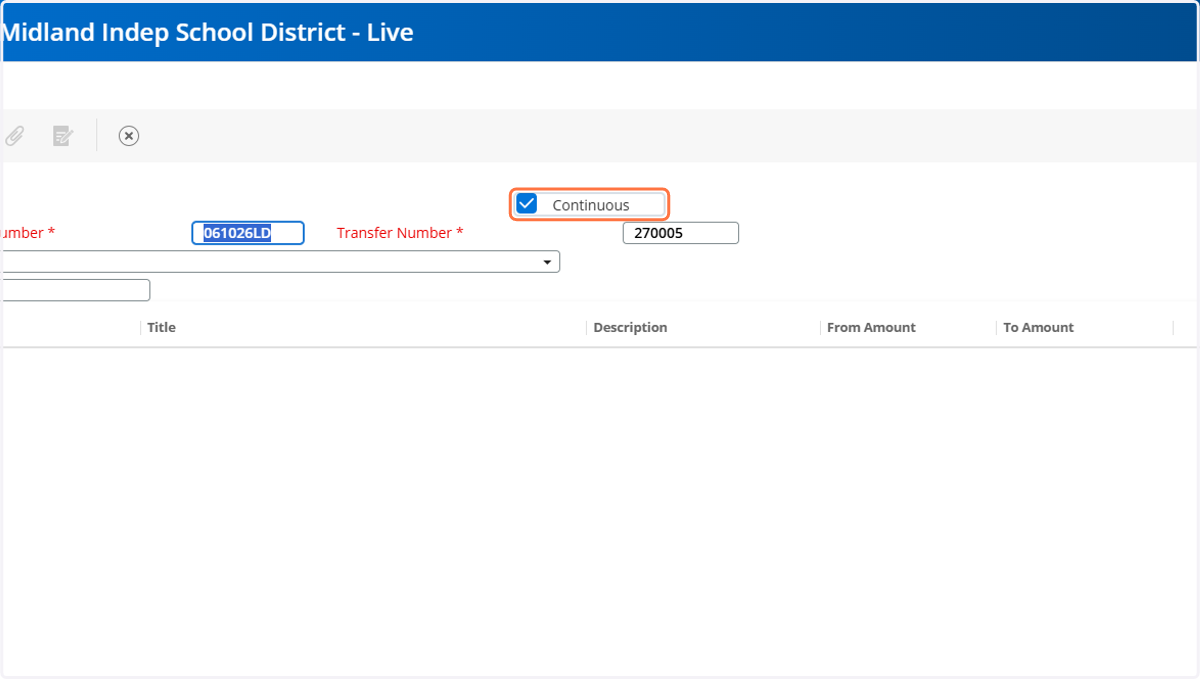Image resolution: width=1200 pixels, height=679 pixels.
Task: Open the wide dropdown arrow below Transfer Number
Action: pyautogui.click(x=547, y=262)
